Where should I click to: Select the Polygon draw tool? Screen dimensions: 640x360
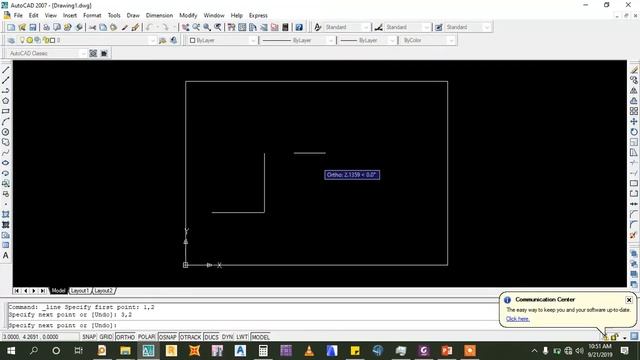click(x=6, y=101)
